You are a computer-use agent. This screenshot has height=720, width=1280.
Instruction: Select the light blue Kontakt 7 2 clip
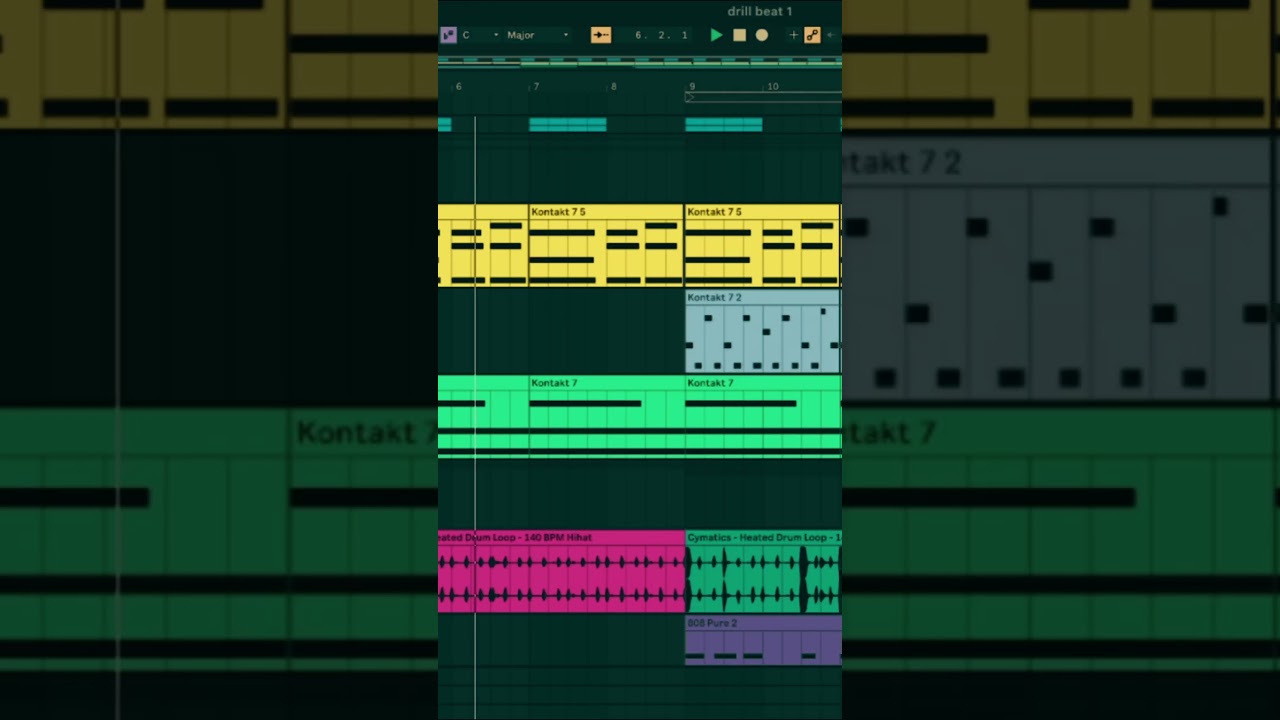pyautogui.click(x=763, y=332)
